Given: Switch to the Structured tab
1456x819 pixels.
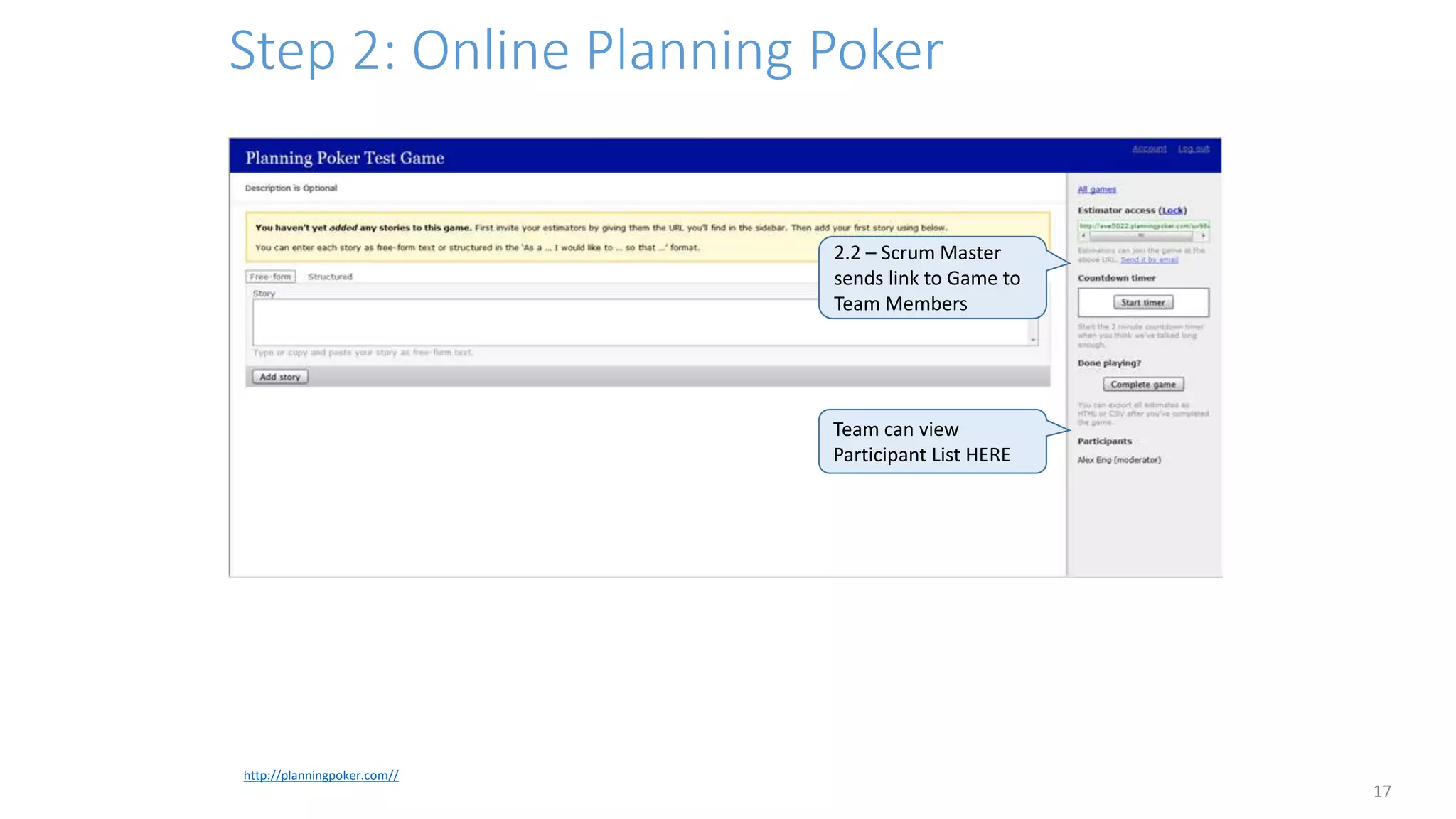Looking at the screenshot, I should [x=330, y=277].
